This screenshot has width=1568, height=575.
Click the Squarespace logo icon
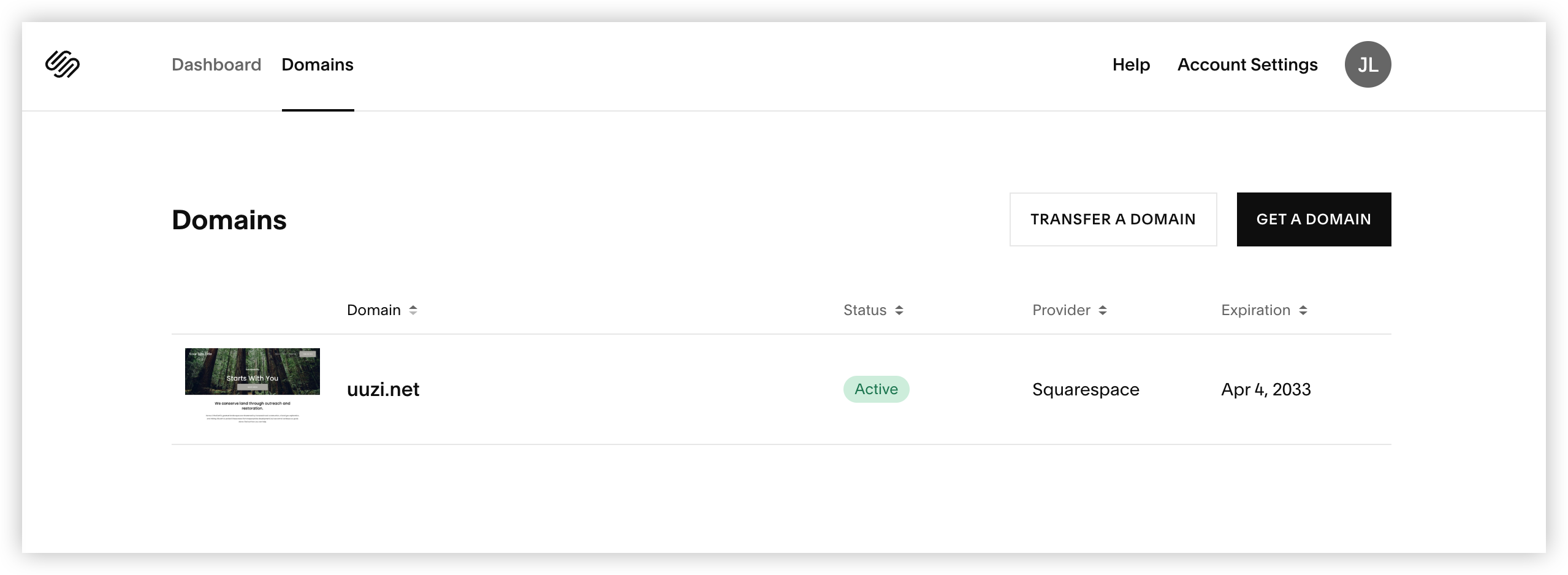coord(63,64)
